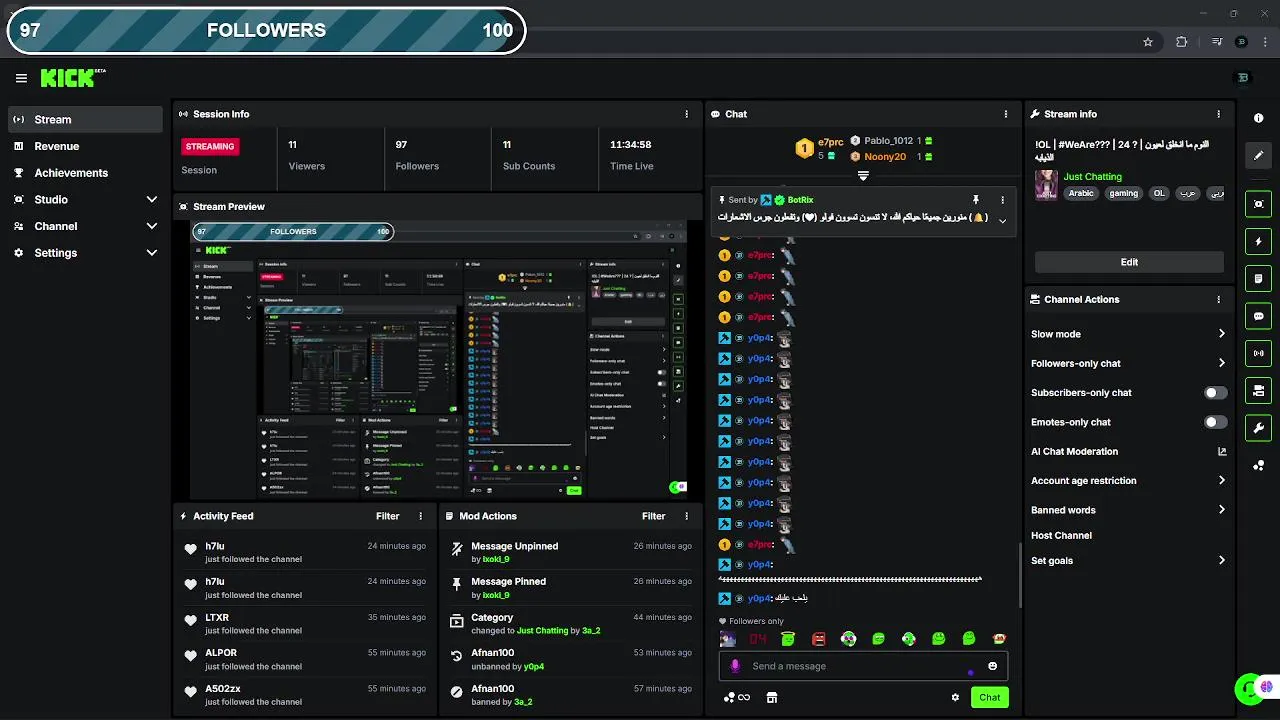Click the shop icon below message box
1280x720 pixels.
(x=771, y=698)
